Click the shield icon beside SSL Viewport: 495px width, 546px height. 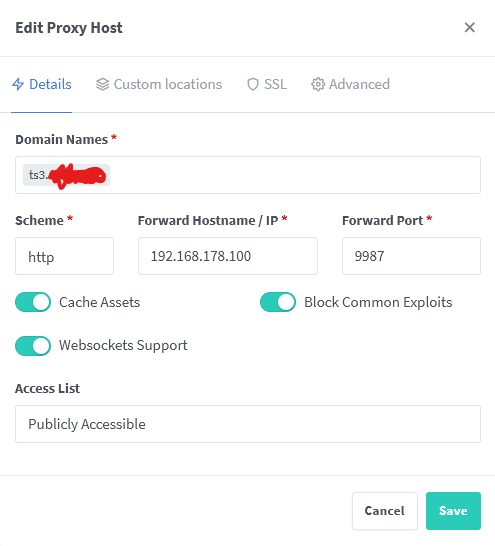coord(253,84)
